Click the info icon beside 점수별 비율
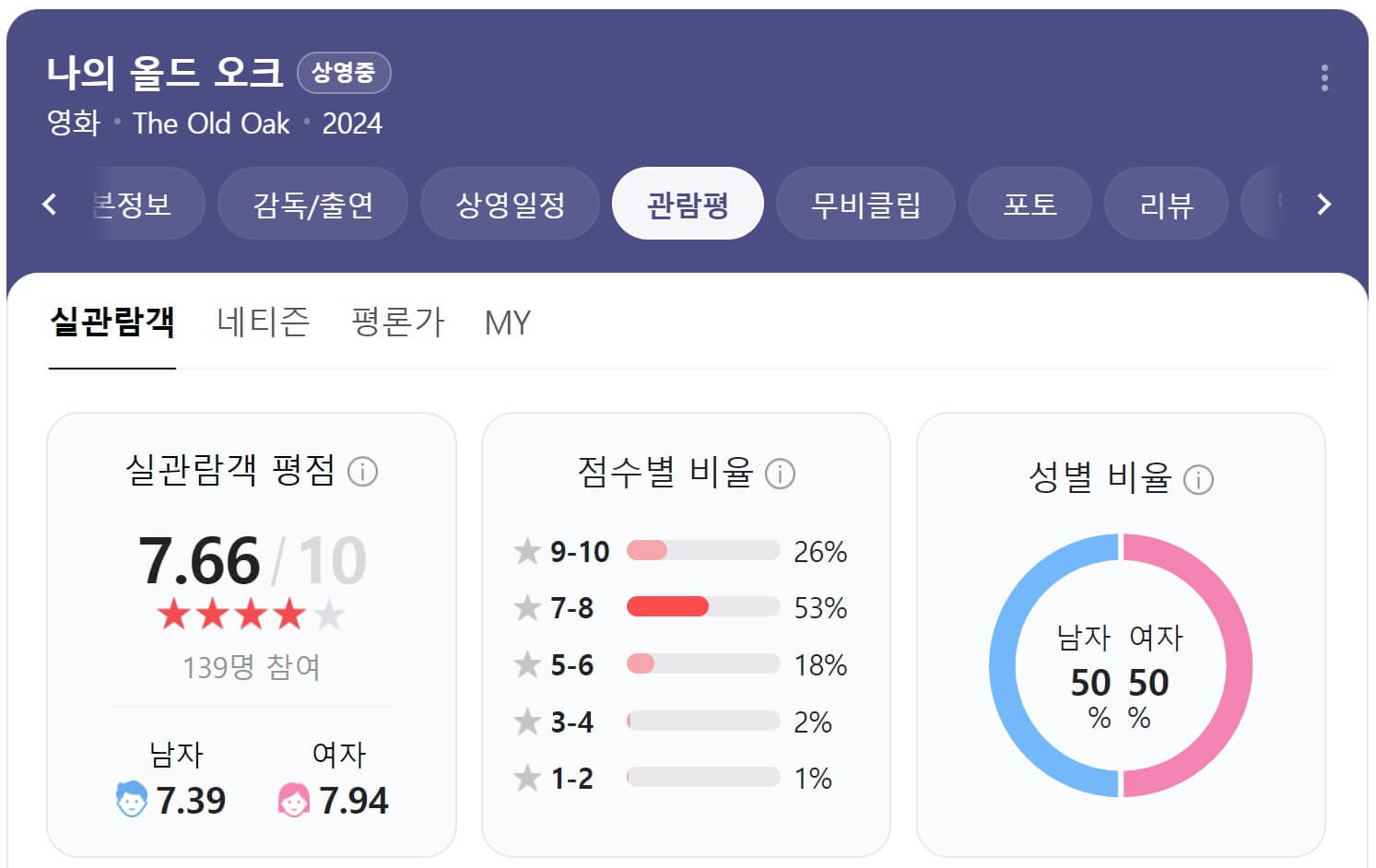This screenshot has height=868, width=1376. point(782,474)
